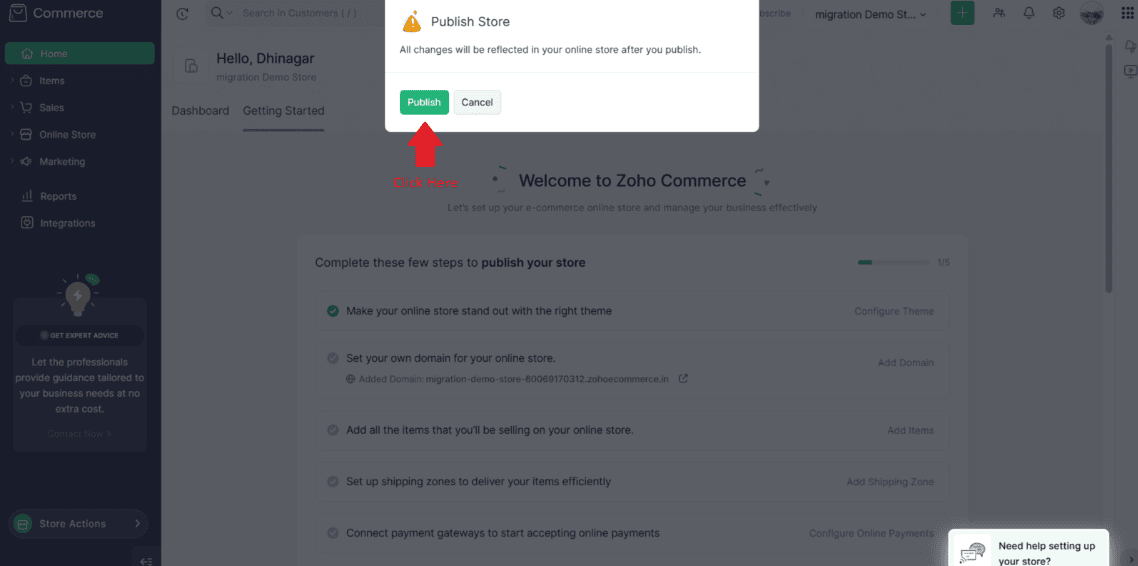
Task: Click the Add Shipping Zone link
Action: (x=889, y=482)
